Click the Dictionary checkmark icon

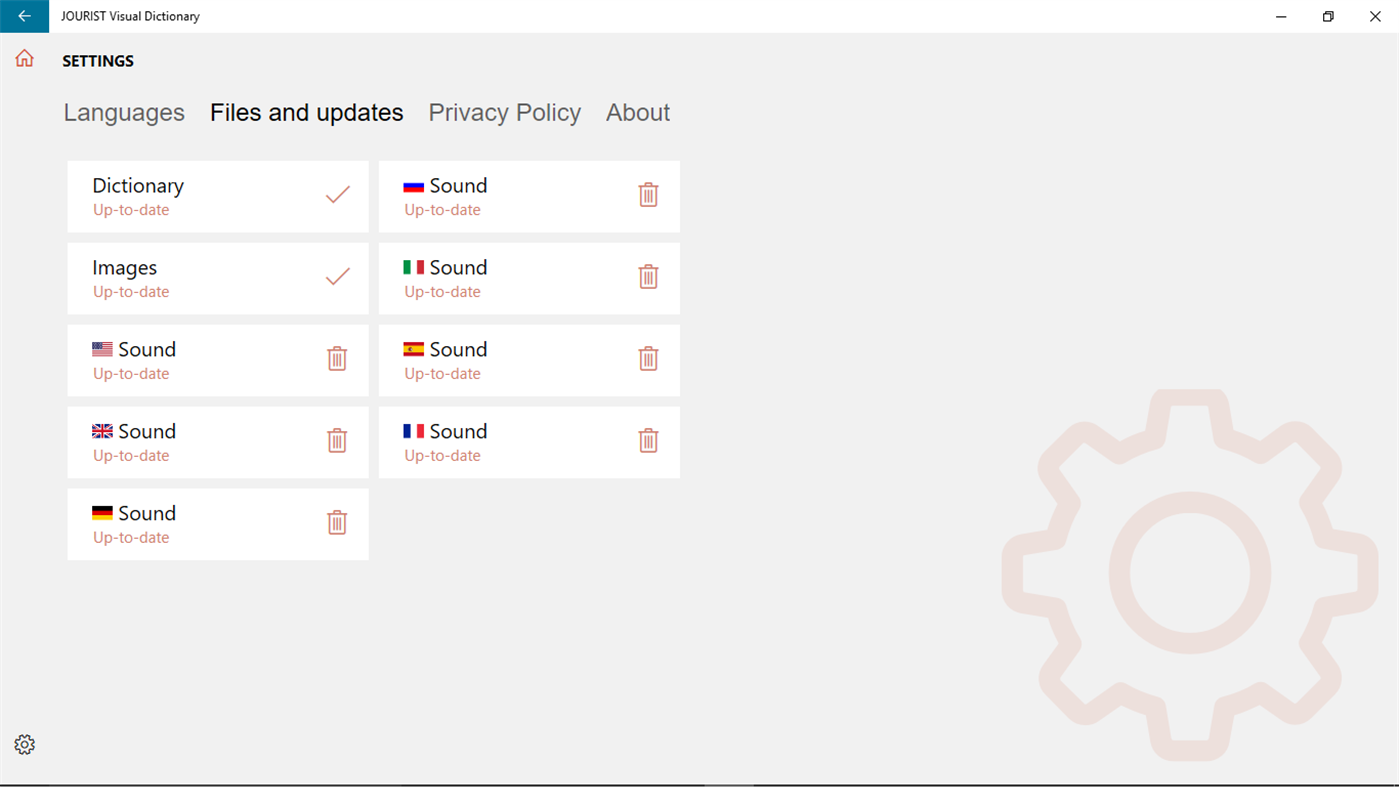click(338, 195)
